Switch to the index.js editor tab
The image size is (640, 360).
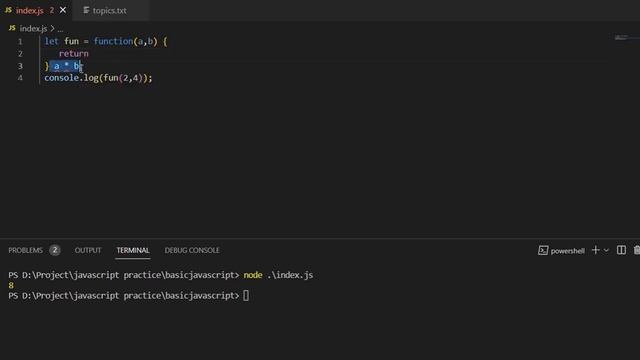(x=36, y=11)
